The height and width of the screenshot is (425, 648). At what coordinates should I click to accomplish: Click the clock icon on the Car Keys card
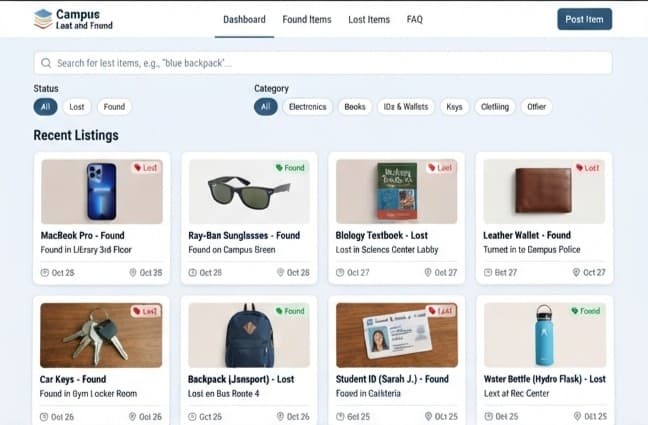pyautogui.click(x=44, y=417)
